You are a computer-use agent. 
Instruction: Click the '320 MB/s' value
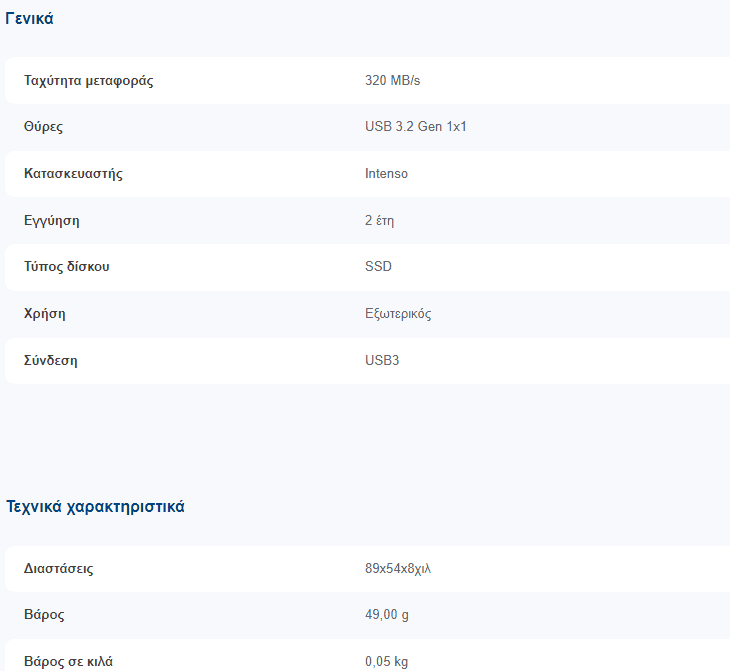pos(392,81)
